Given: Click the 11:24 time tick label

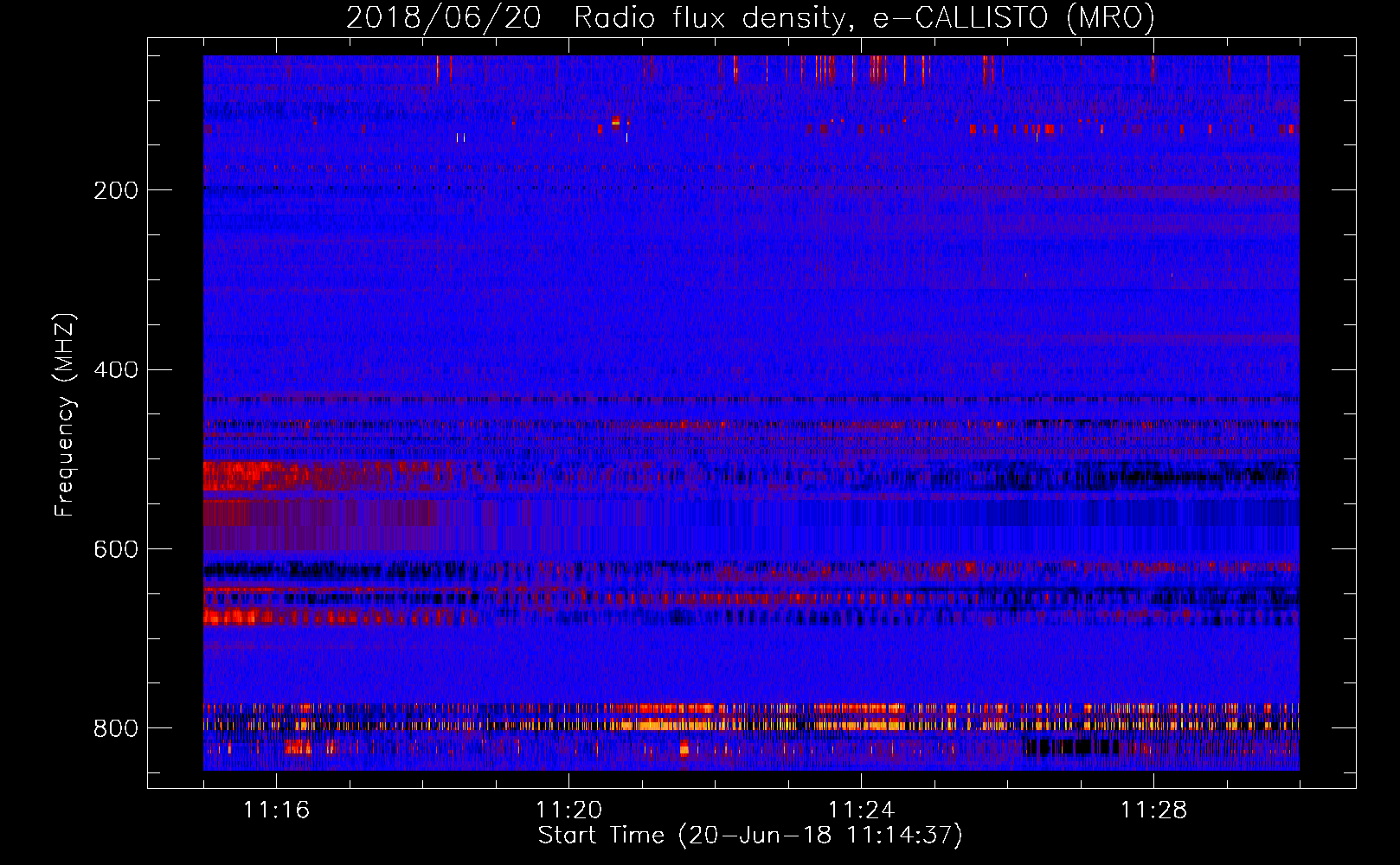Looking at the screenshot, I should click(x=861, y=811).
